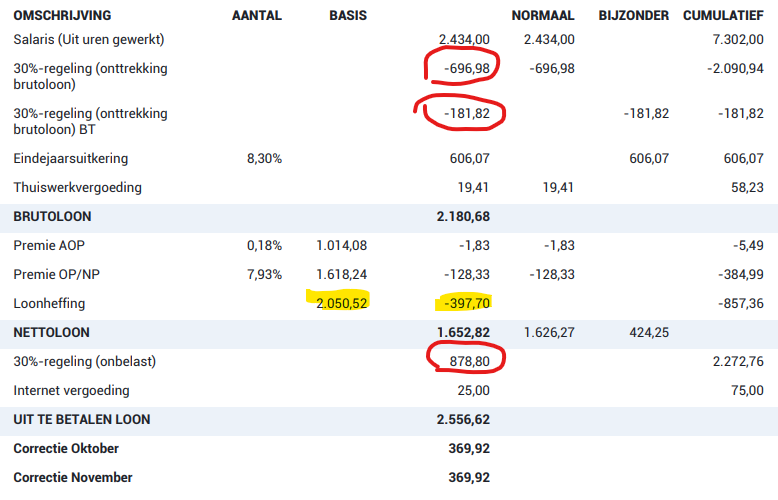Click basis value 1.014,08
778x500 pixels.
click(341, 246)
